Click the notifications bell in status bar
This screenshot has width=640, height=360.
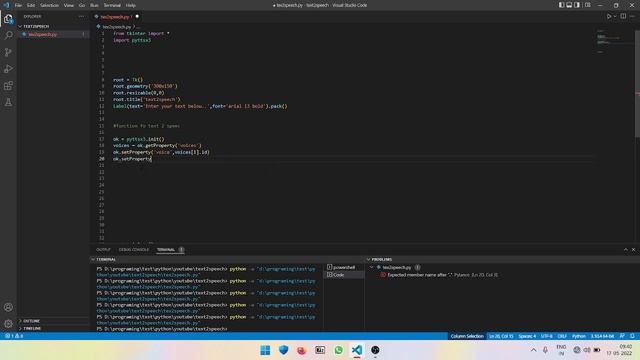(x=632, y=336)
